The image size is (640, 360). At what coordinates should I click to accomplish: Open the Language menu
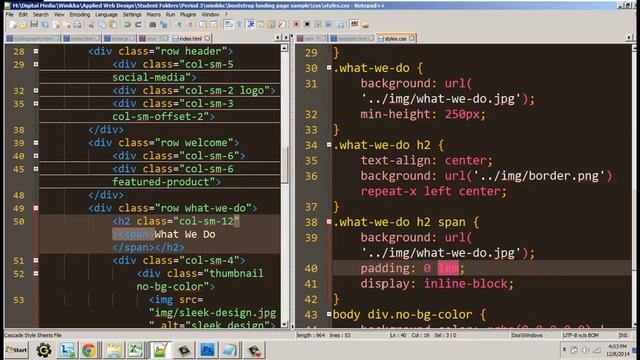pos(106,14)
